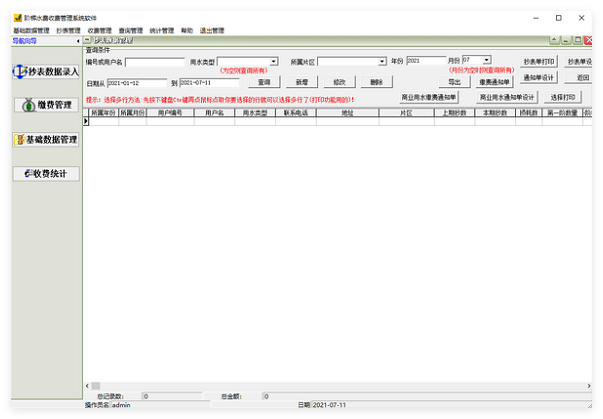
Task: Collapse the 导航向导 panel arrow
Action: click(76, 41)
